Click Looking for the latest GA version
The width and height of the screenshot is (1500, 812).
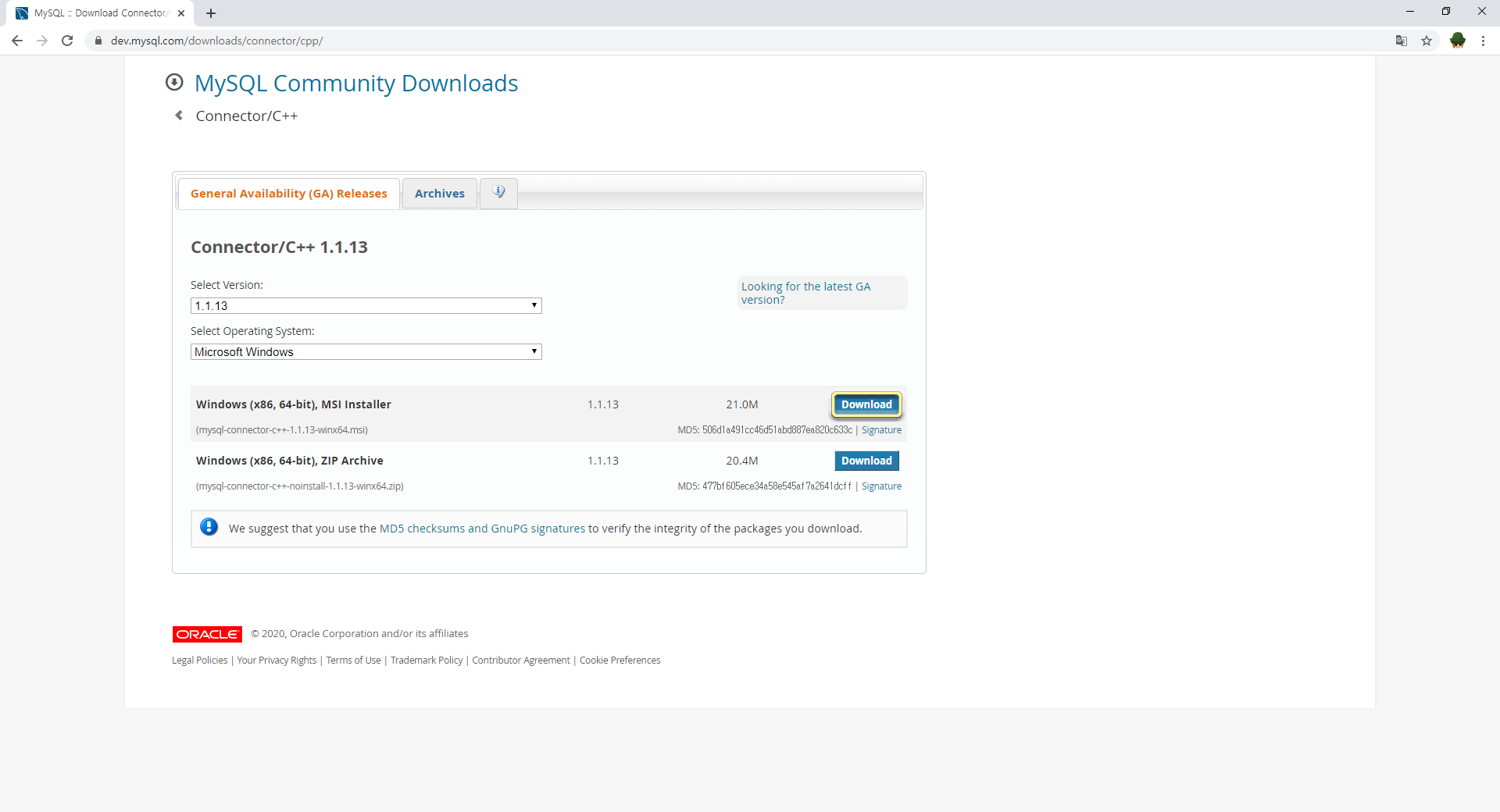pos(805,293)
